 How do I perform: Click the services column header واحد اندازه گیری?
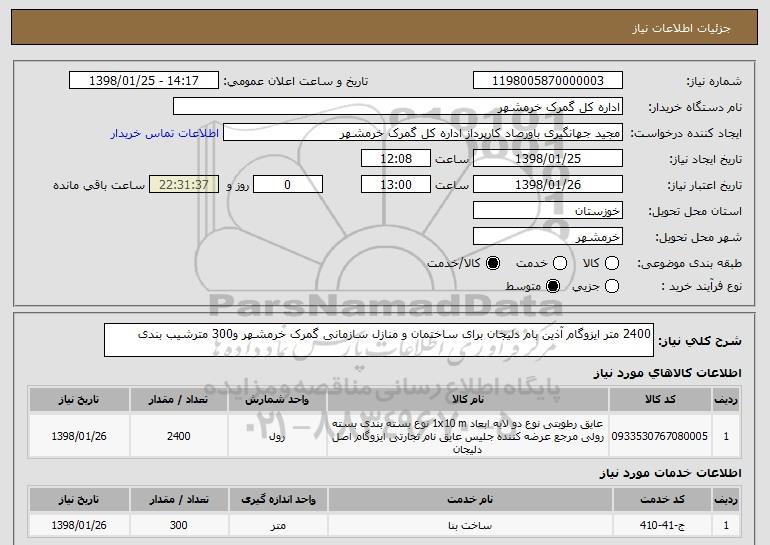click(278, 499)
